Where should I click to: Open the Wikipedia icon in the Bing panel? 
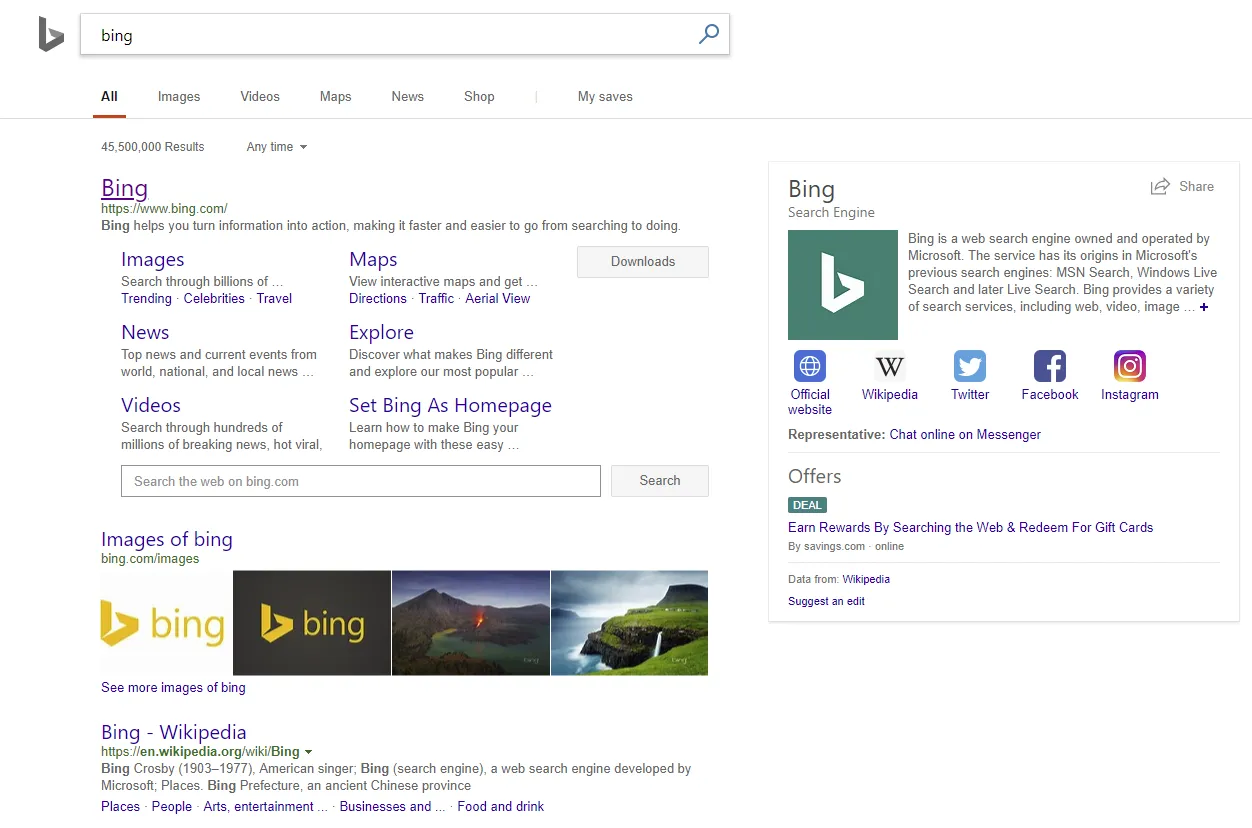tap(889, 366)
